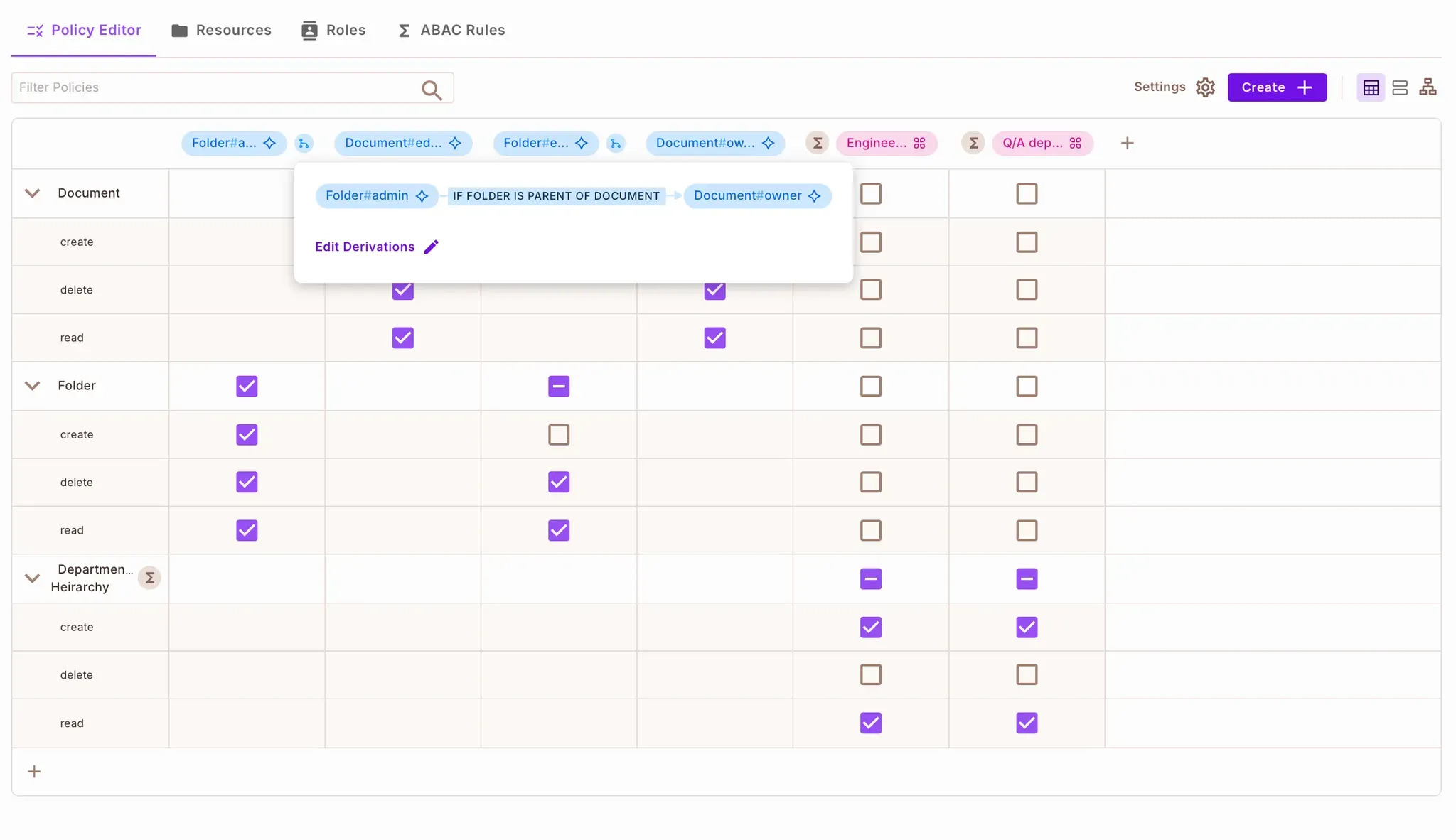Check Folder create under Folder#e... column

559,434
